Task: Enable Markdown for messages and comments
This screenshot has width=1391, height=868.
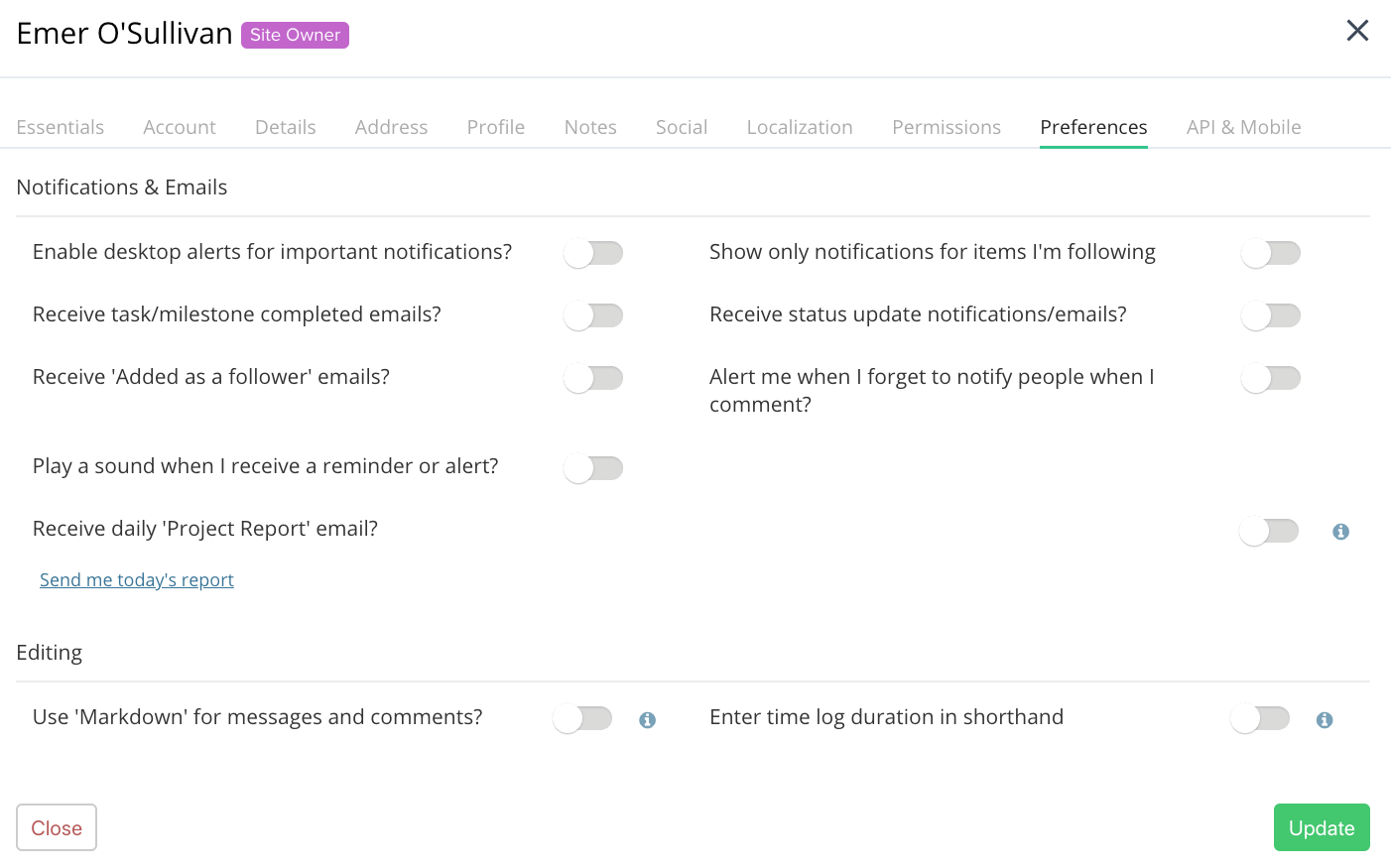Action: click(582, 718)
